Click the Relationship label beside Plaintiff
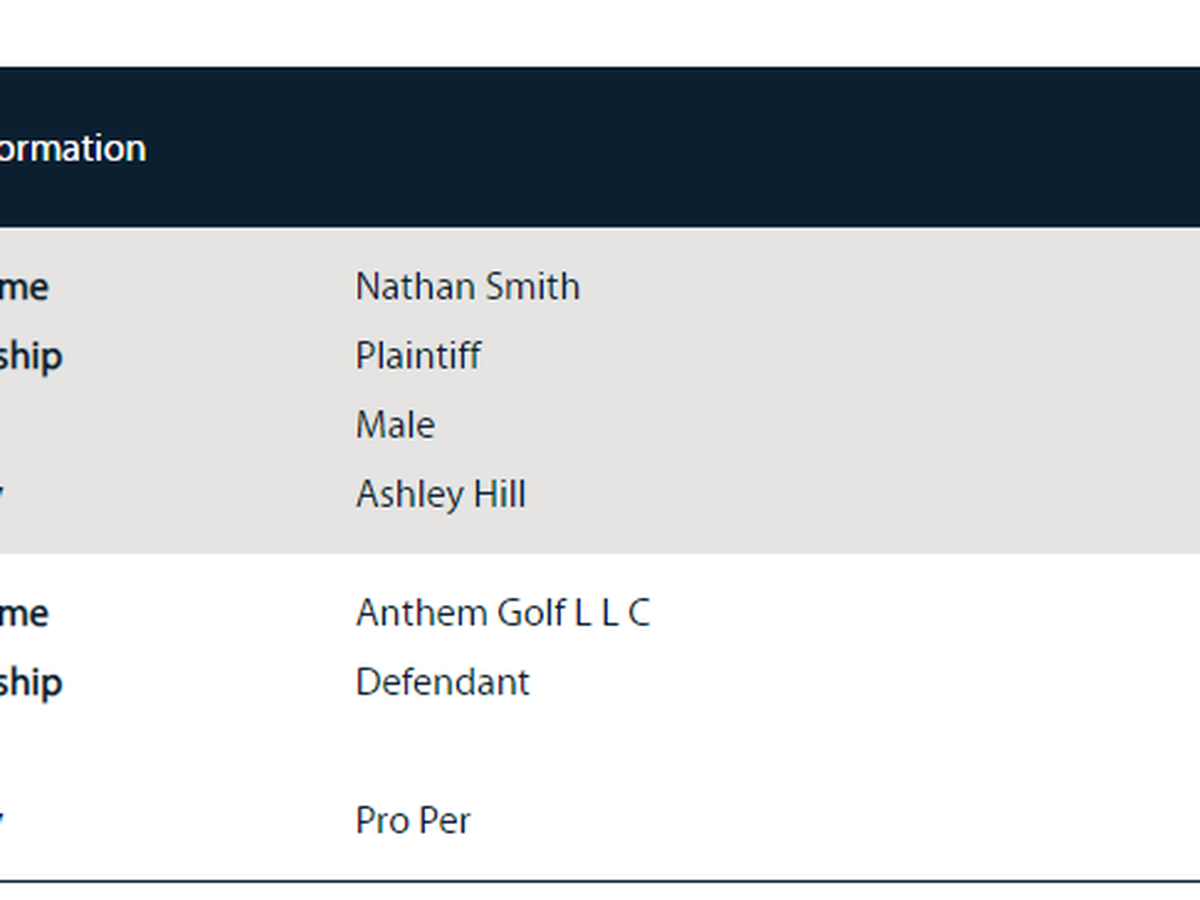The width and height of the screenshot is (1200, 900). (x=30, y=356)
